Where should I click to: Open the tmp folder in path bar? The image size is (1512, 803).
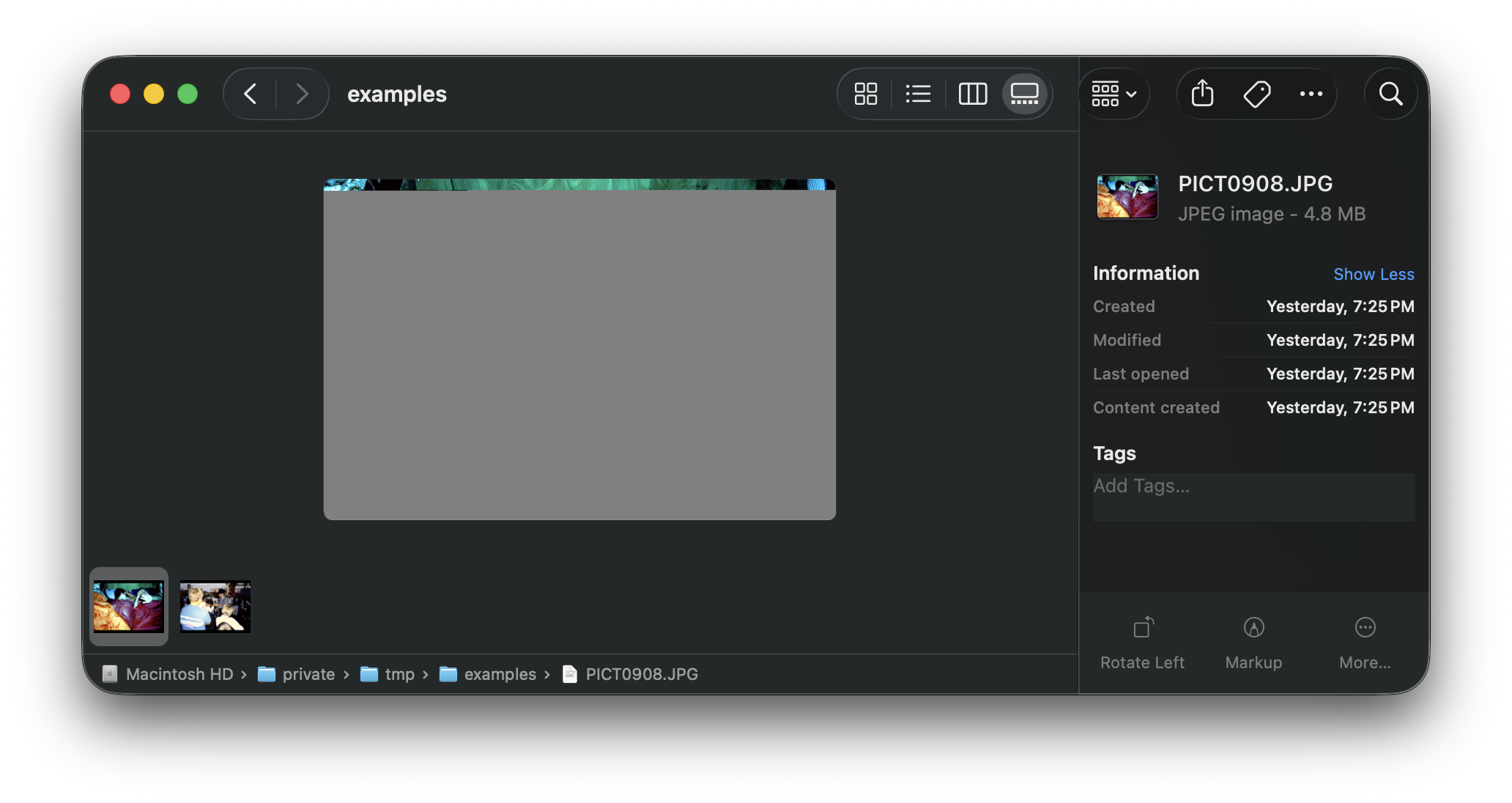[x=388, y=674]
